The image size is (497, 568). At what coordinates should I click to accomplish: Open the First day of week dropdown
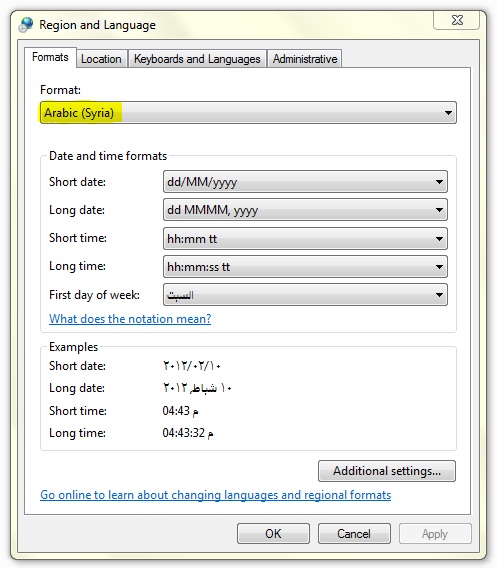pyautogui.click(x=305, y=295)
